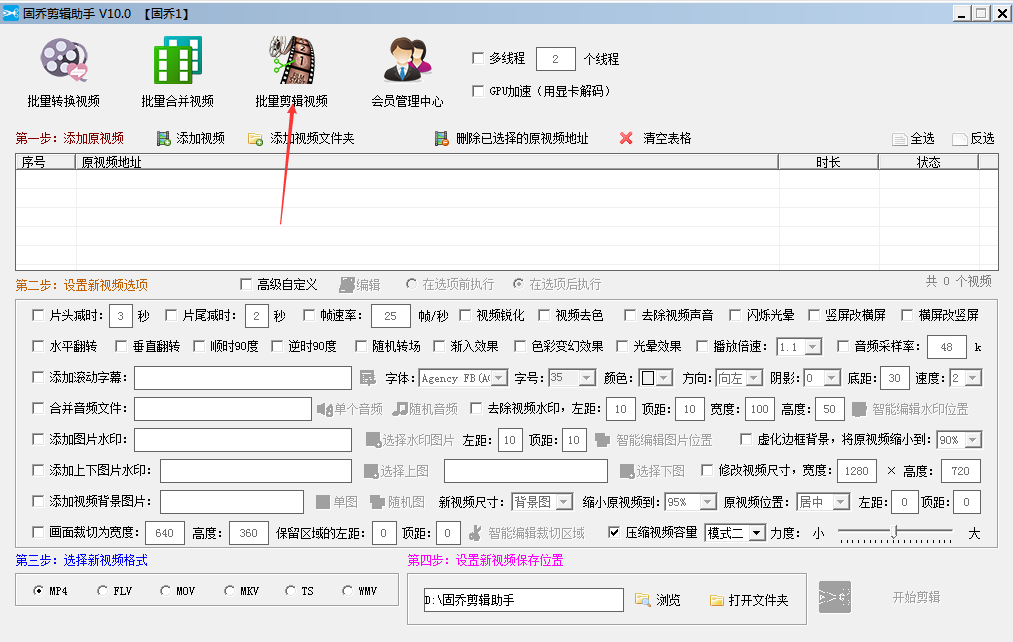Viewport: 1013px width, 642px height.
Task: Click the 单个音频 speaker icon
Action: click(324, 409)
